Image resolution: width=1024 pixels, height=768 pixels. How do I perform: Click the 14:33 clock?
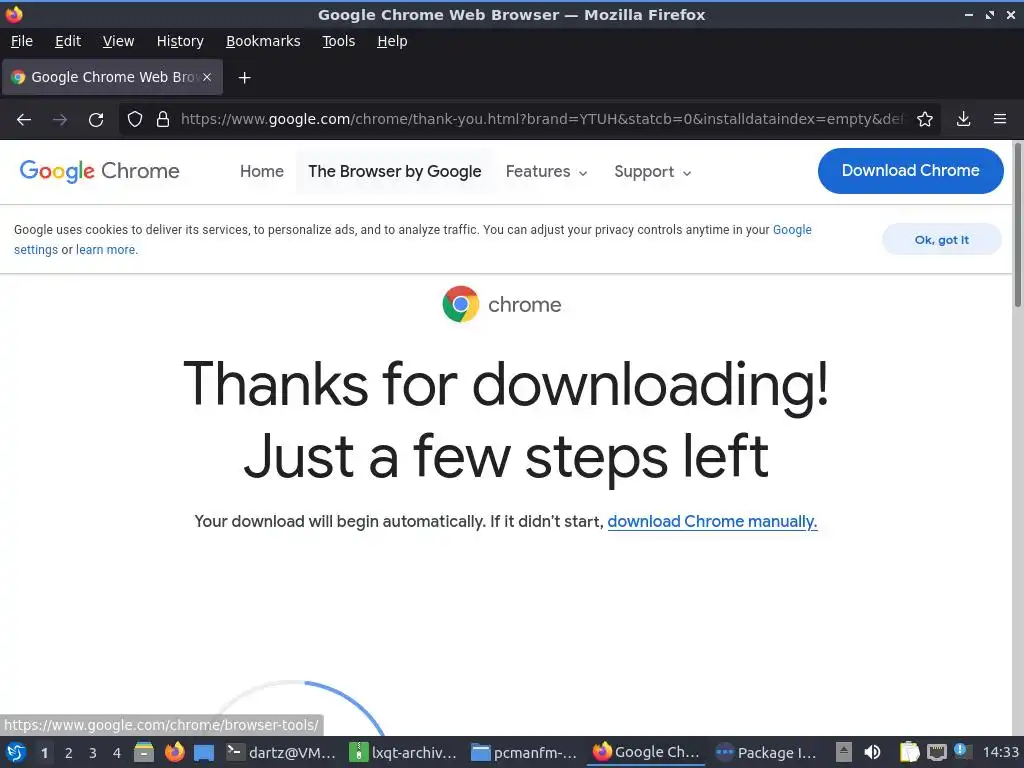tap(1000, 752)
